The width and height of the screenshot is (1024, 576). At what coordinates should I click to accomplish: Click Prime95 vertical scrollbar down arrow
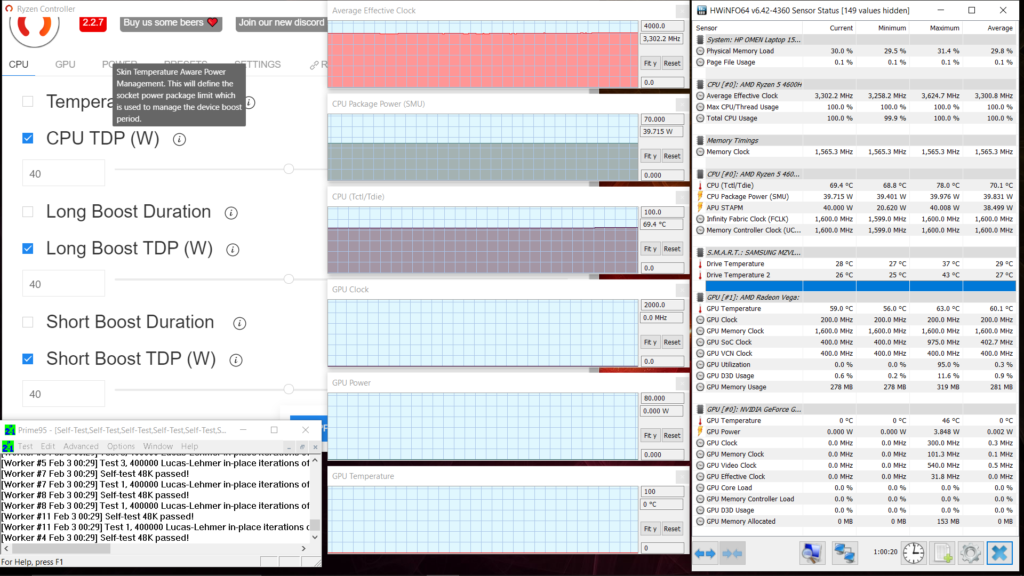click(315, 537)
